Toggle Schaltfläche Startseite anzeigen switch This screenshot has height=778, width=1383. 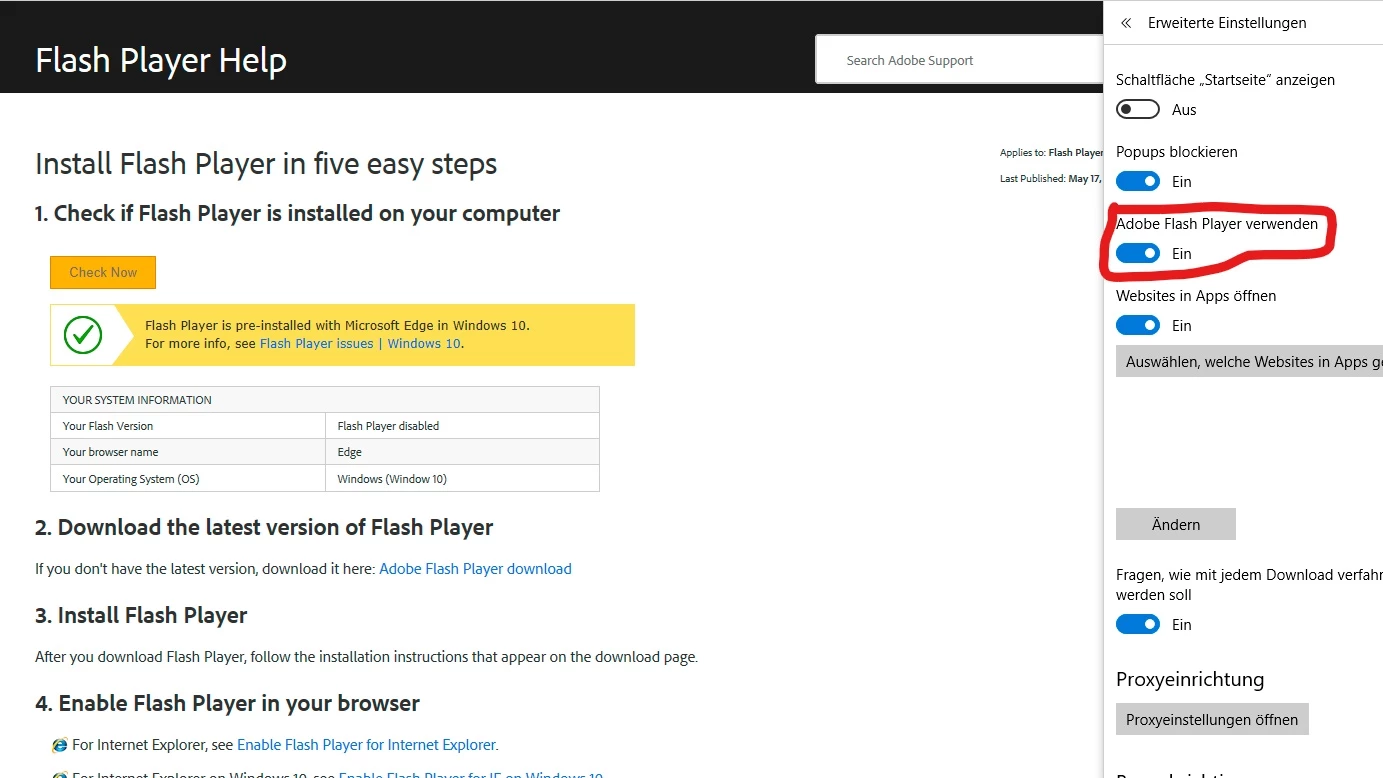[1138, 109]
